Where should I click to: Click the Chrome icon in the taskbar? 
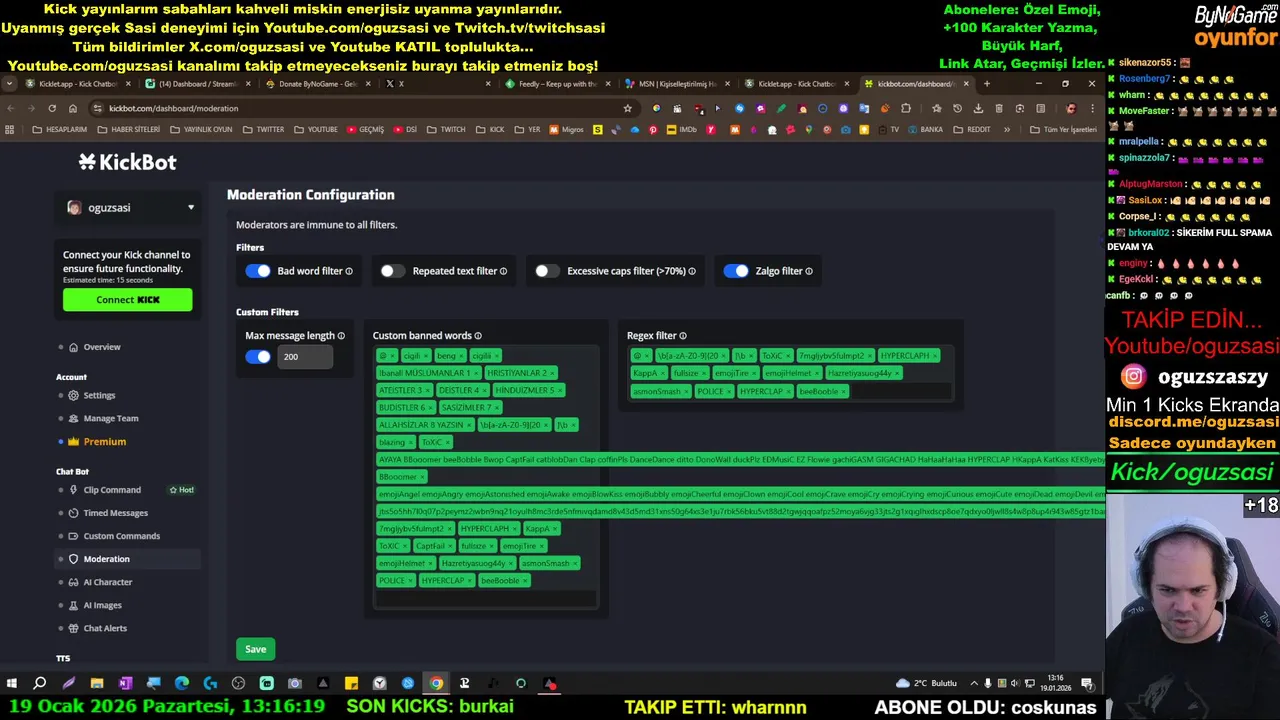[x=436, y=683]
